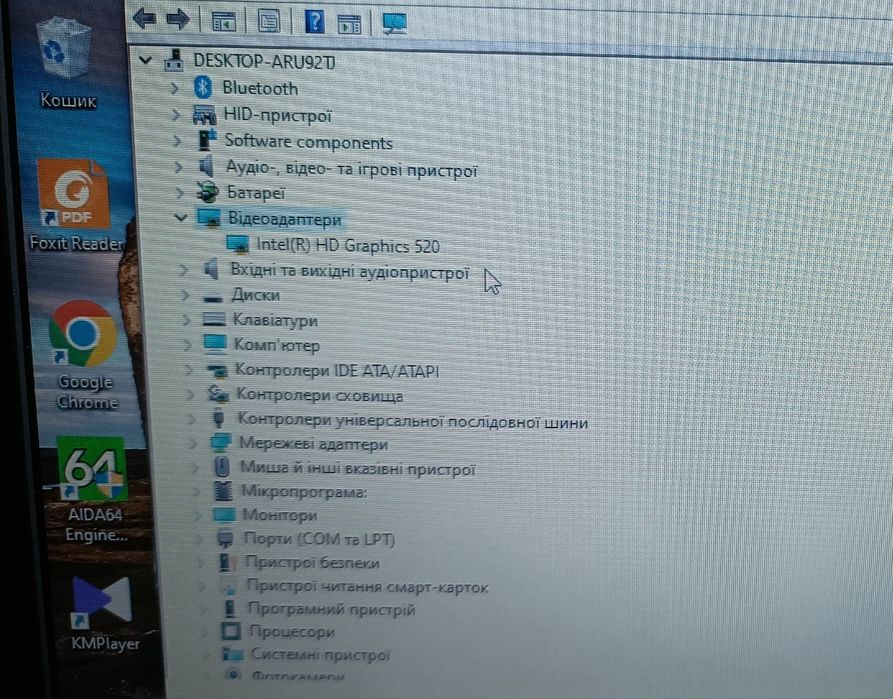The image size is (893, 699).
Task: Expand the Bluetooth category
Action: coord(174,88)
